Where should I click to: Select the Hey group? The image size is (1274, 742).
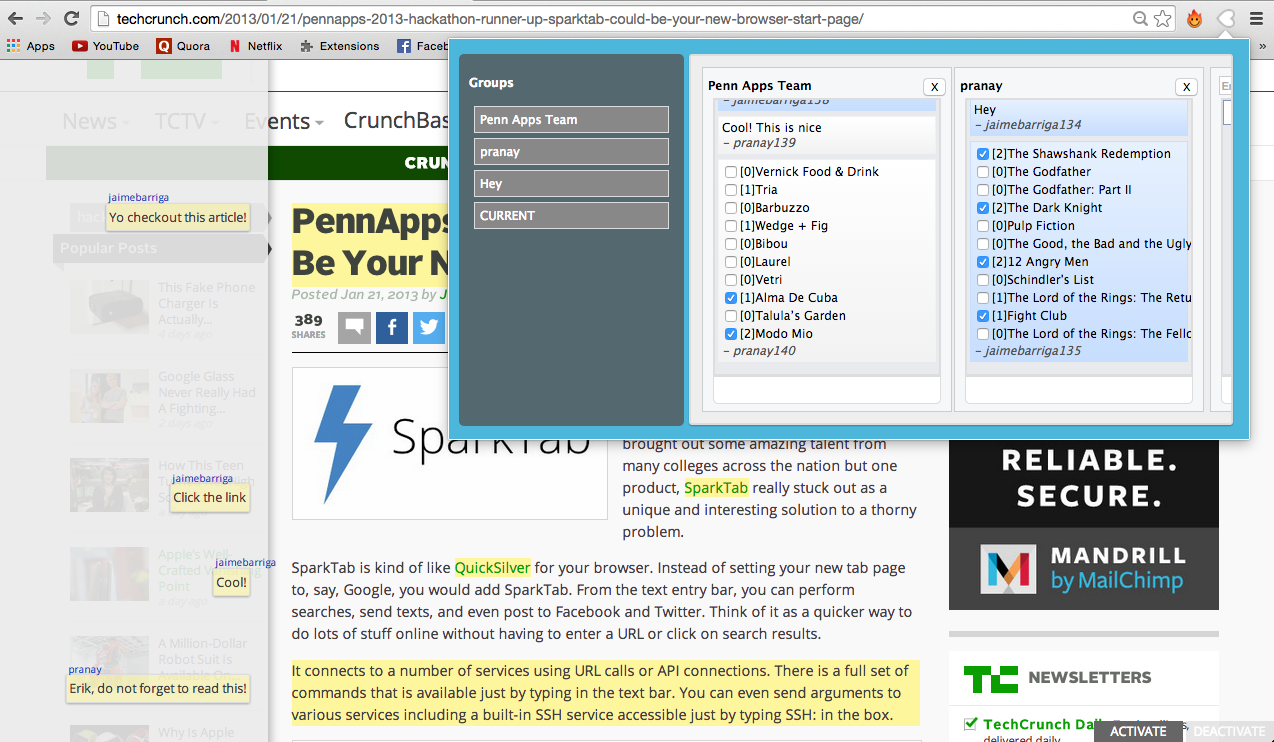point(571,183)
